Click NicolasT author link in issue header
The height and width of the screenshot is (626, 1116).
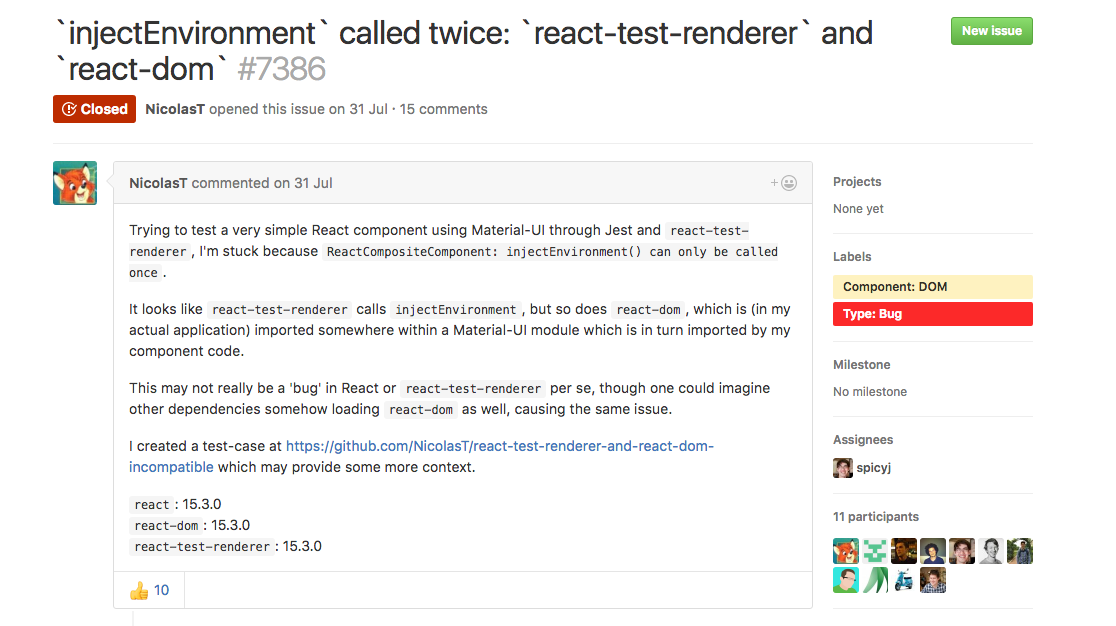click(x=175, y=109)
